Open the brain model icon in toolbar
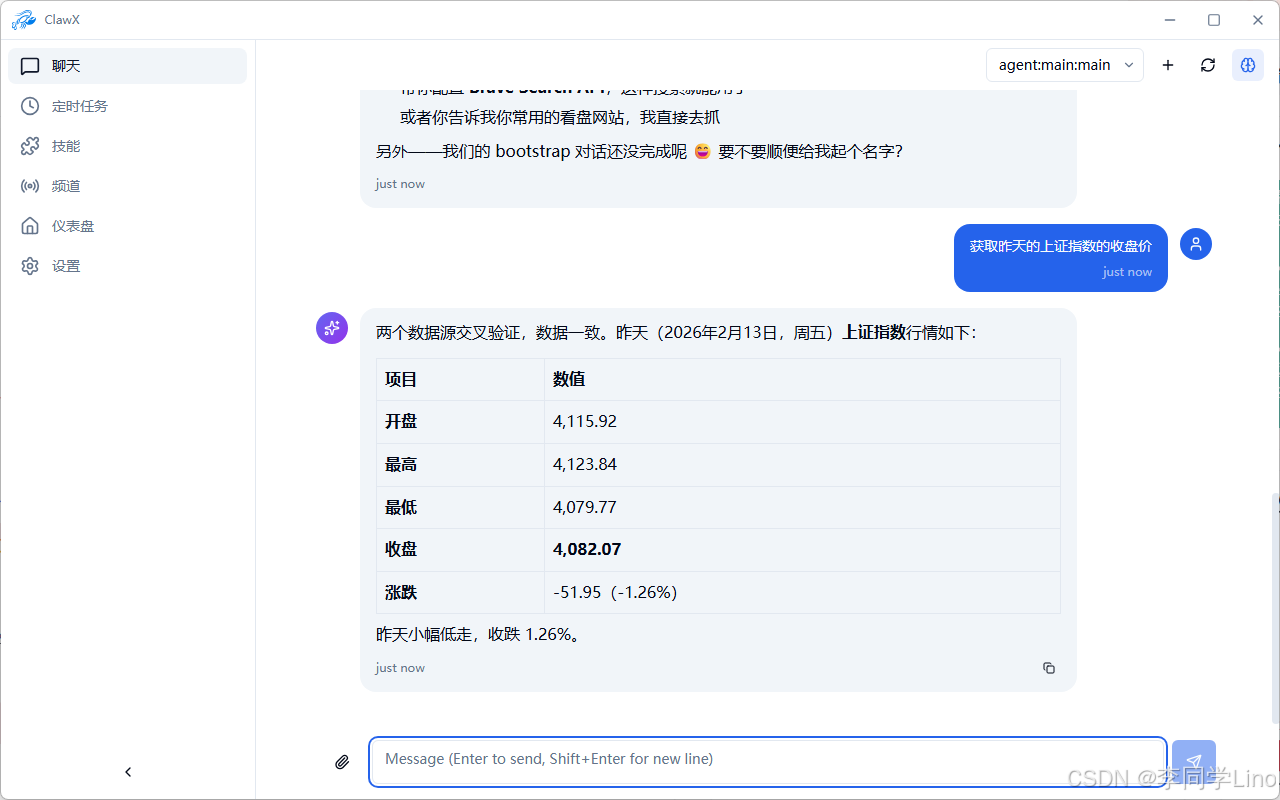This screenshot has width=1280, height=800. point(1247,64)
